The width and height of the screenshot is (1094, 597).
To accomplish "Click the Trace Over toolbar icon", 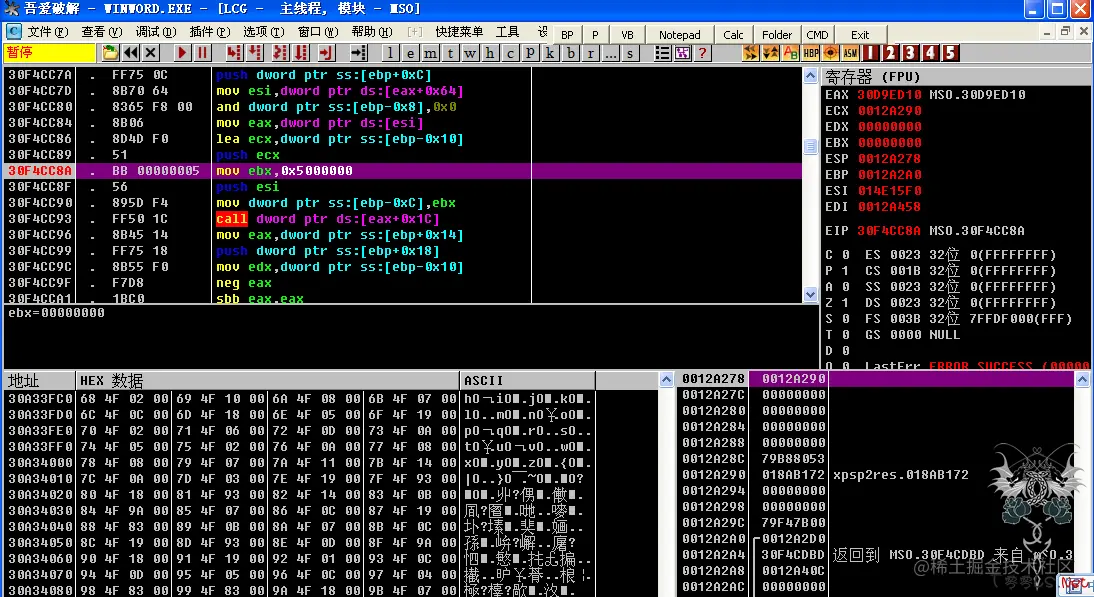I will pos(301,53).
